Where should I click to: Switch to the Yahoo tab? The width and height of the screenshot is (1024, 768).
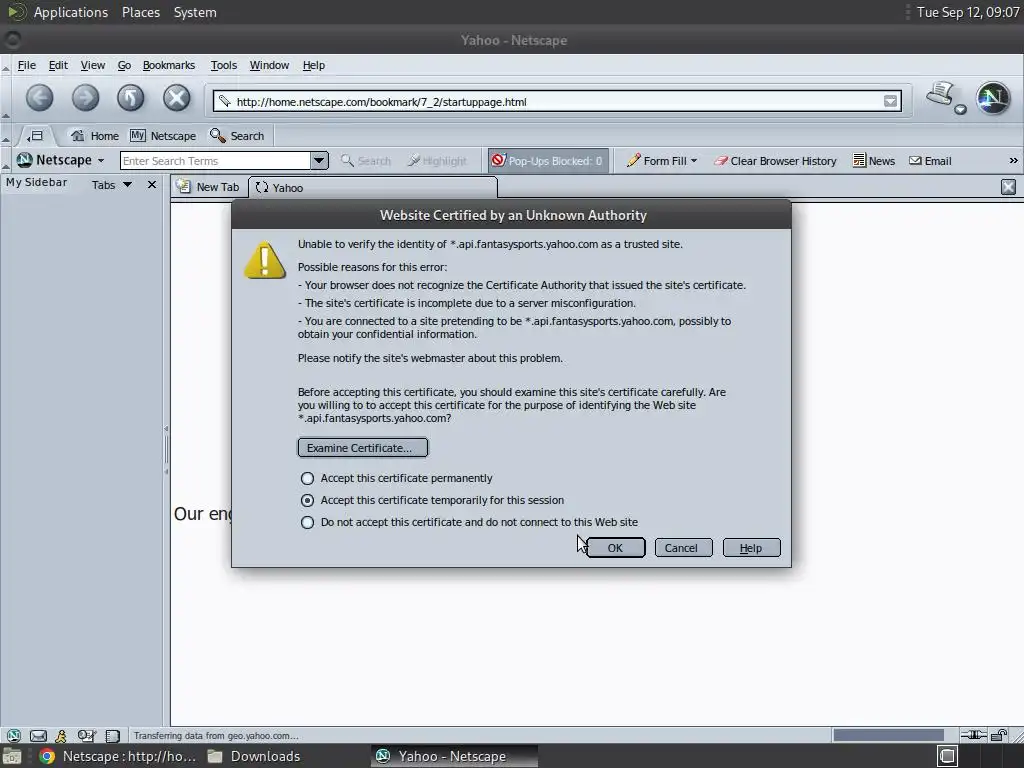(372, 187)
